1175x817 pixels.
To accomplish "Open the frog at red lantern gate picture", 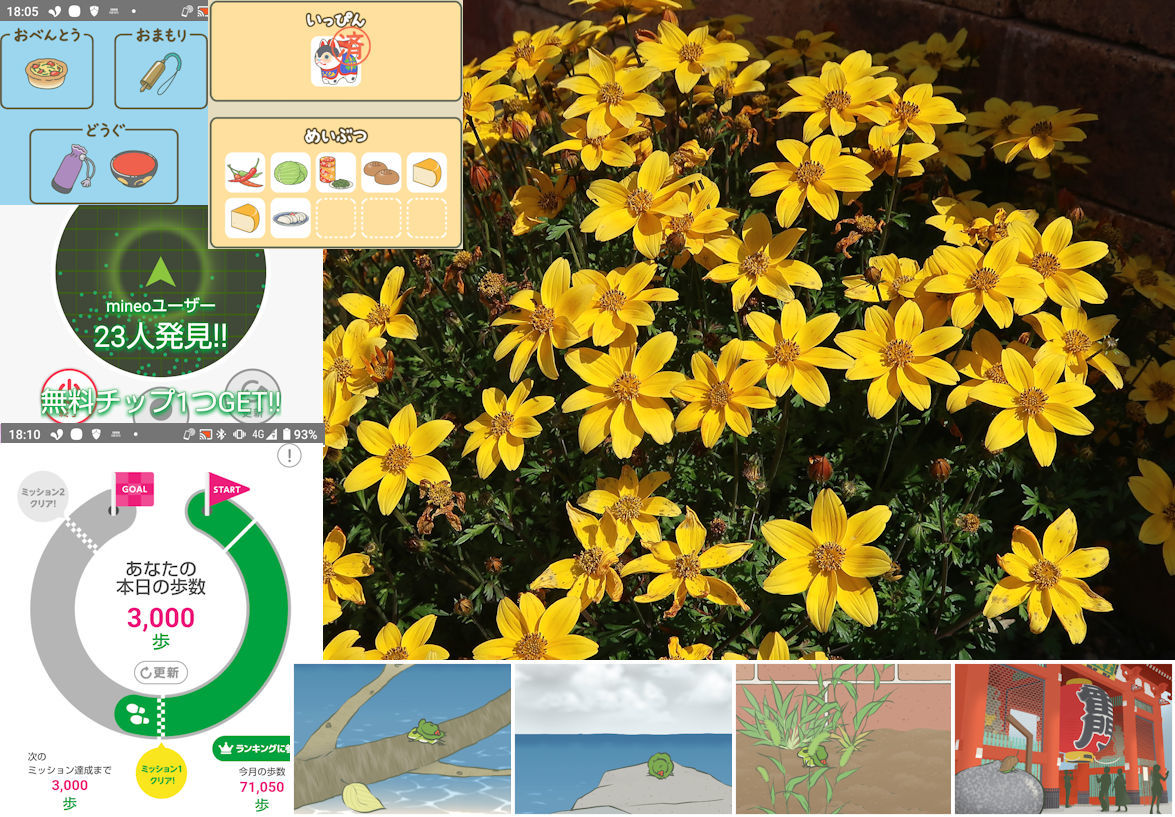I will pos(1064,738).
